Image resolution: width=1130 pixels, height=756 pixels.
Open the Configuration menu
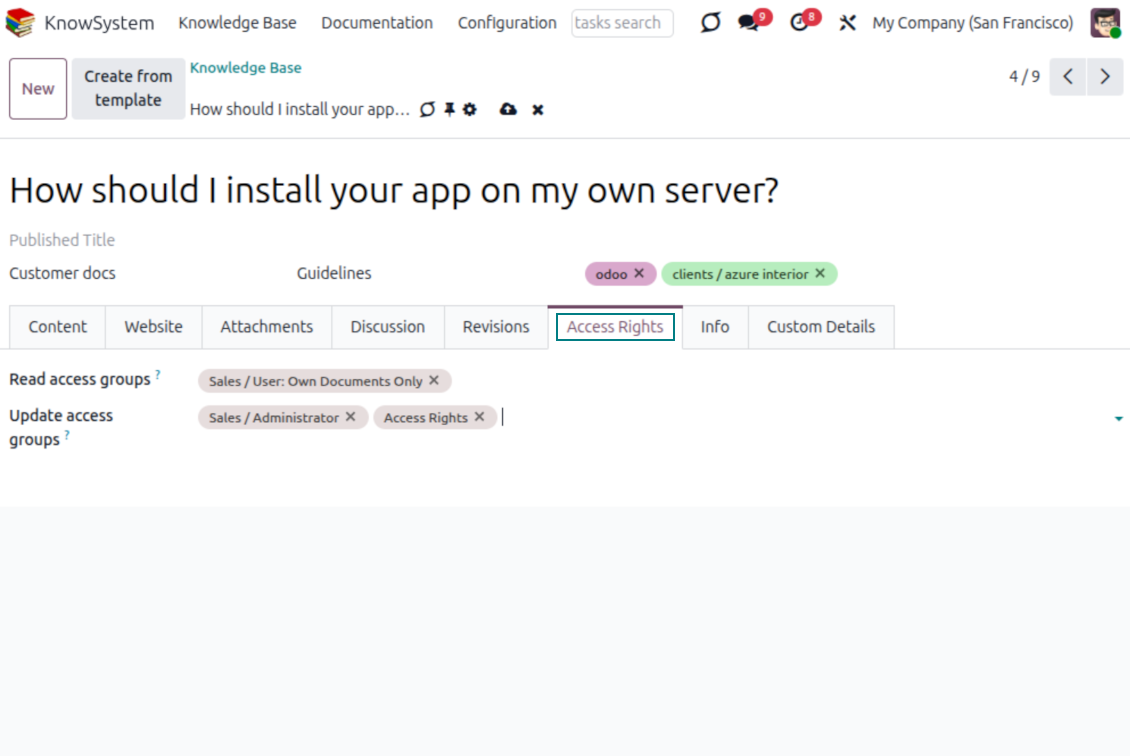click(x=507, y=23)
